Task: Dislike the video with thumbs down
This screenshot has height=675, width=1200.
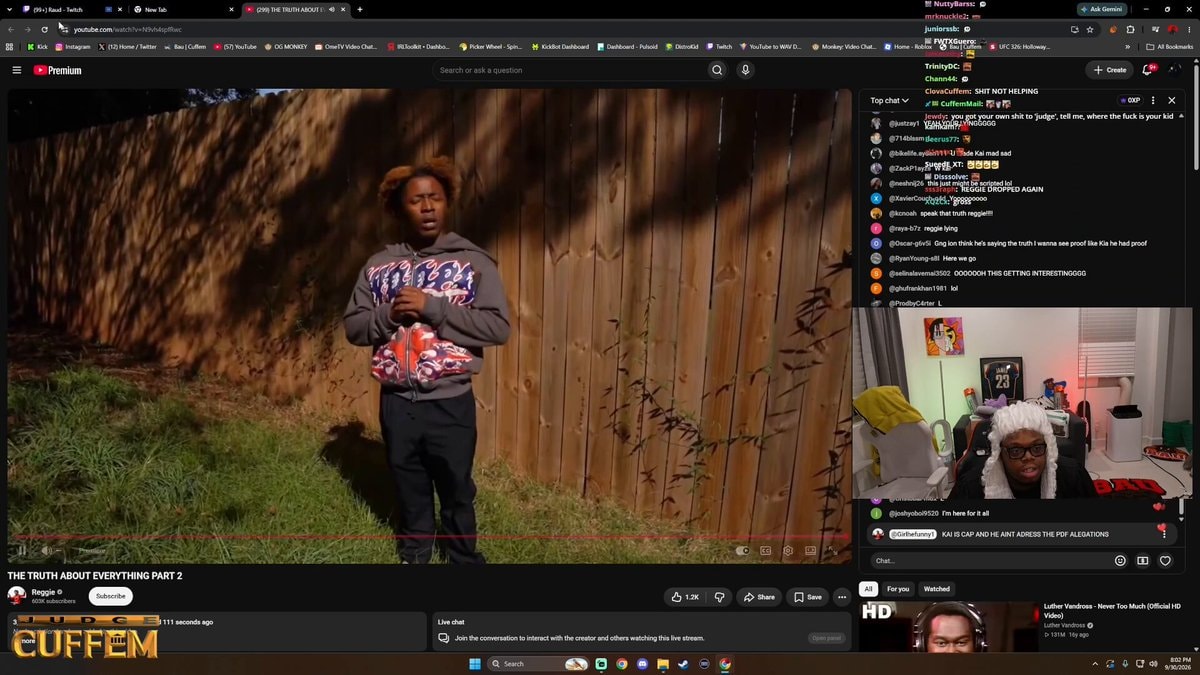Action: pos(719,597)
